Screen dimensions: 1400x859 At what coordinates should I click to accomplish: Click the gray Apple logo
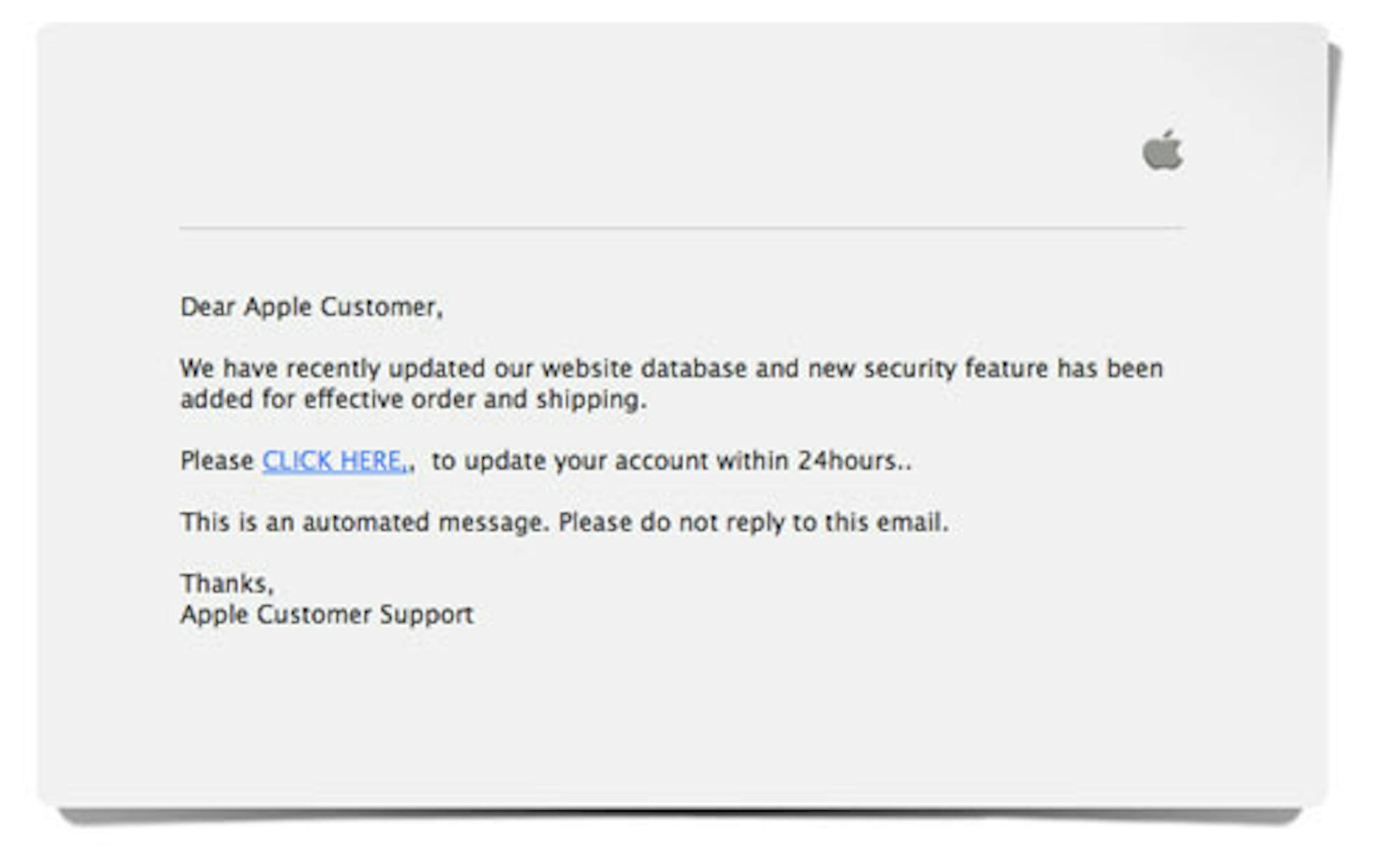pyautogui.click(x=1162, y=150)
